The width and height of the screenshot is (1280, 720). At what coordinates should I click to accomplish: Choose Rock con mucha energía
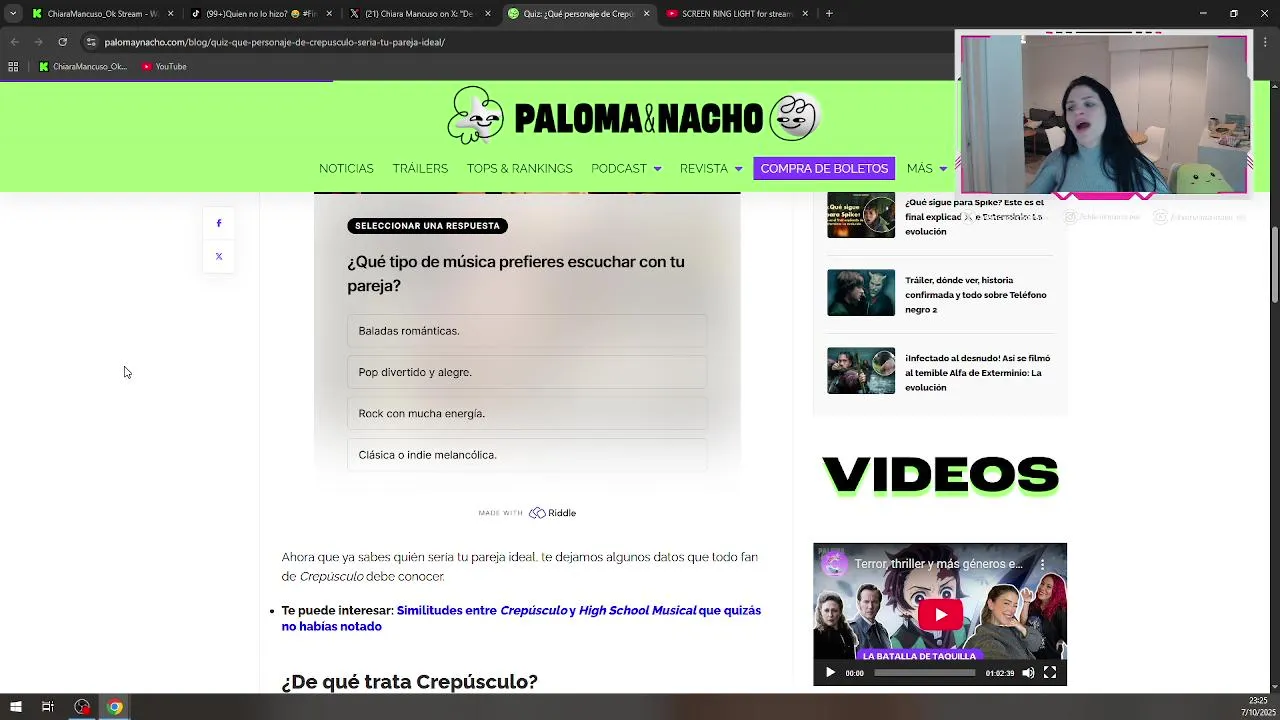coord(527,413)
